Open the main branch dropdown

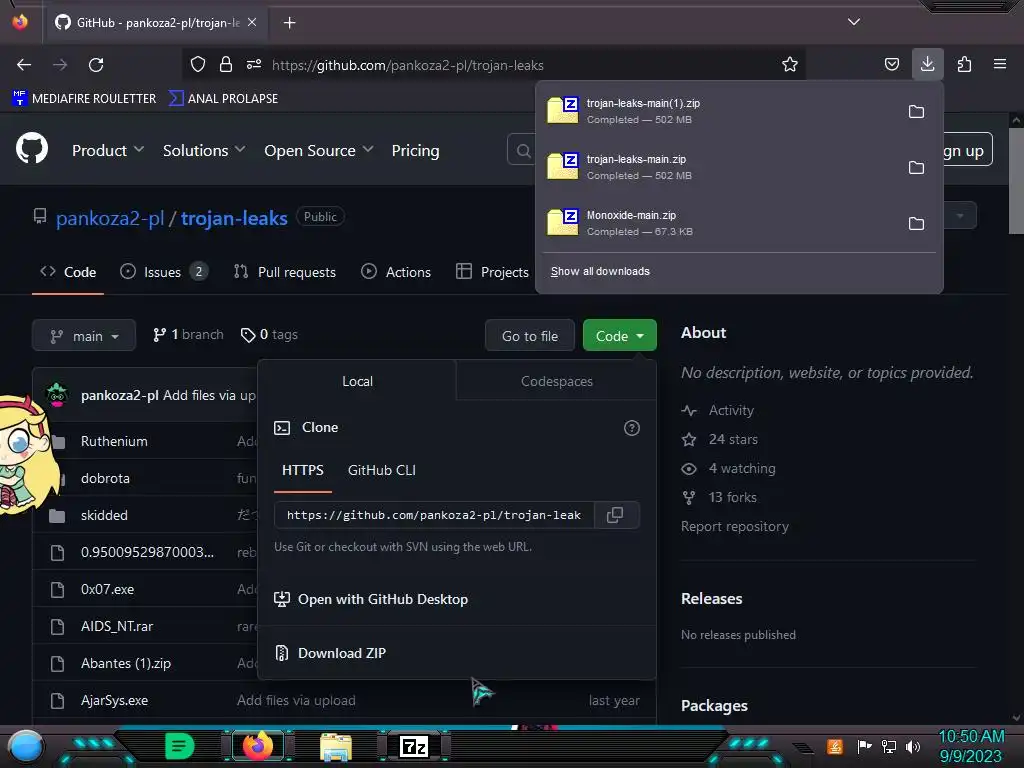[84, 336]
